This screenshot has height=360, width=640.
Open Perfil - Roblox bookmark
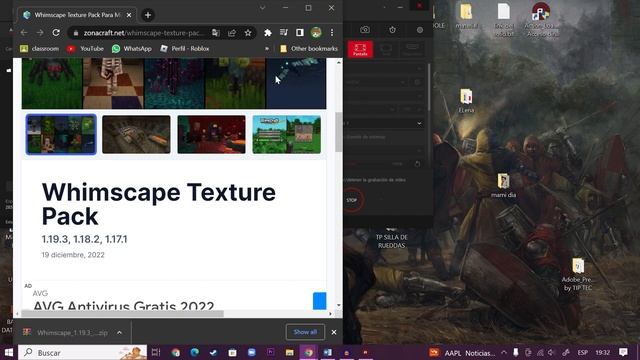coord(184,49)
